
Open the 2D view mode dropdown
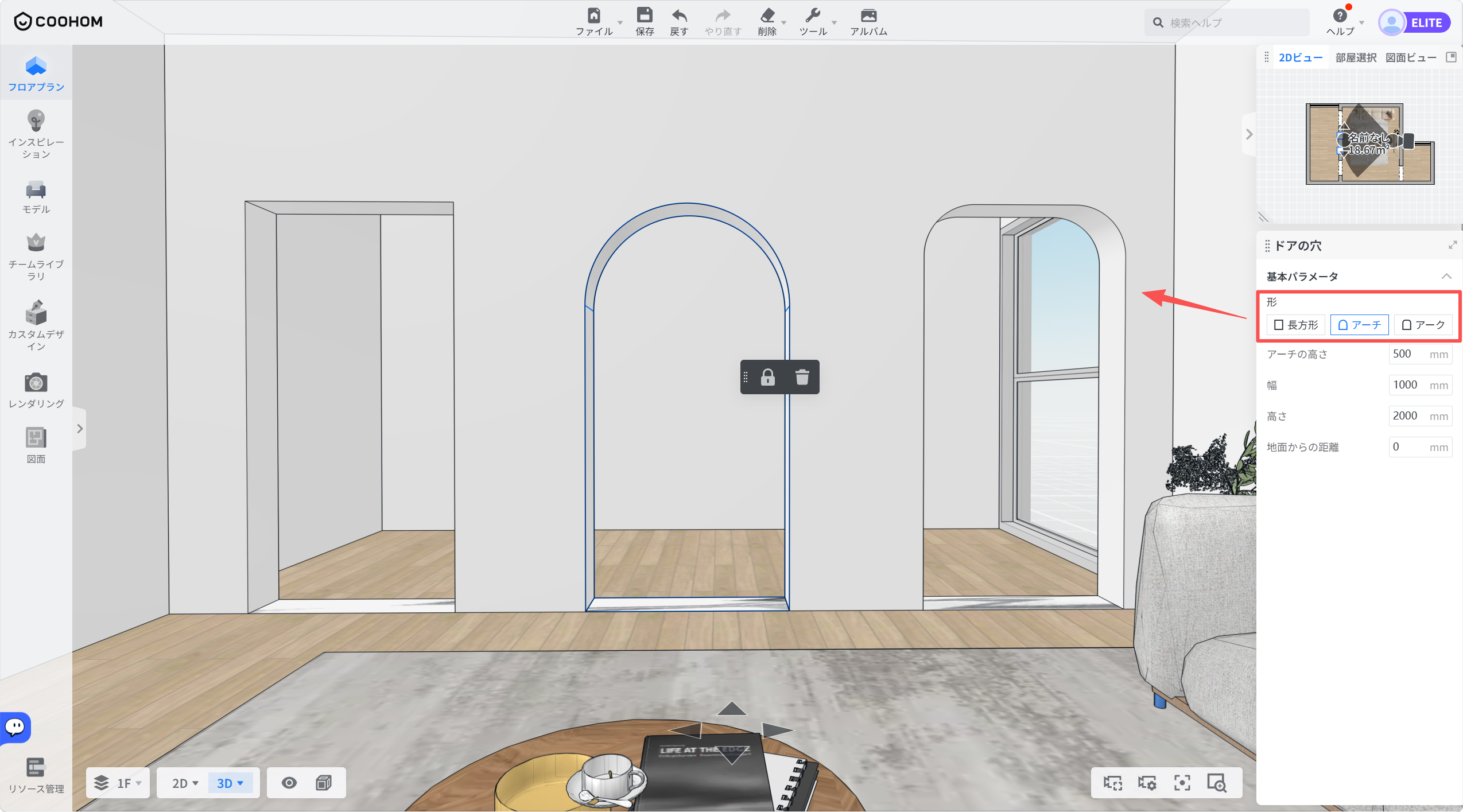coord(185,783)
